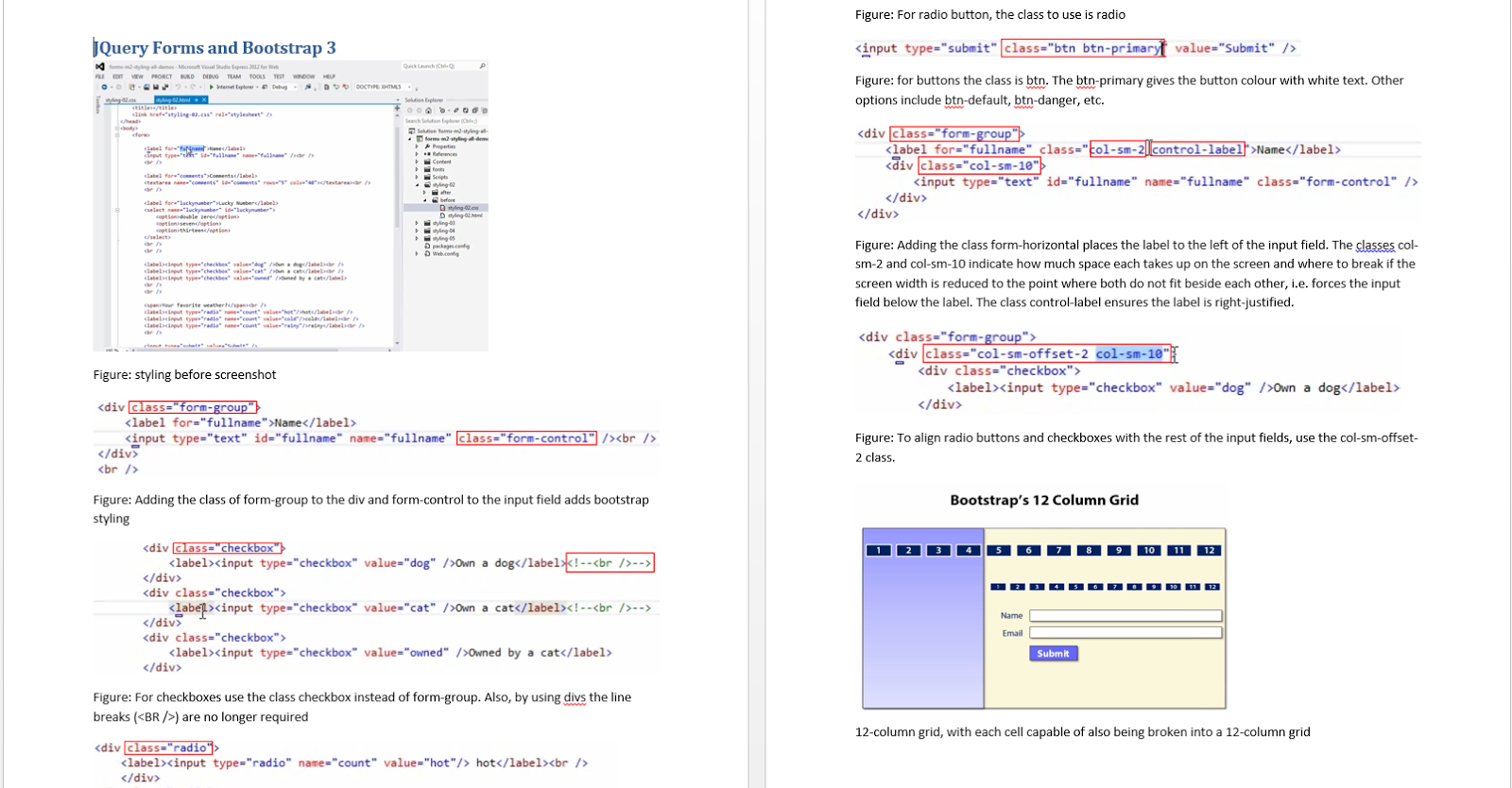Click boxed class="col-sm-10" div code

pos(979,165)
